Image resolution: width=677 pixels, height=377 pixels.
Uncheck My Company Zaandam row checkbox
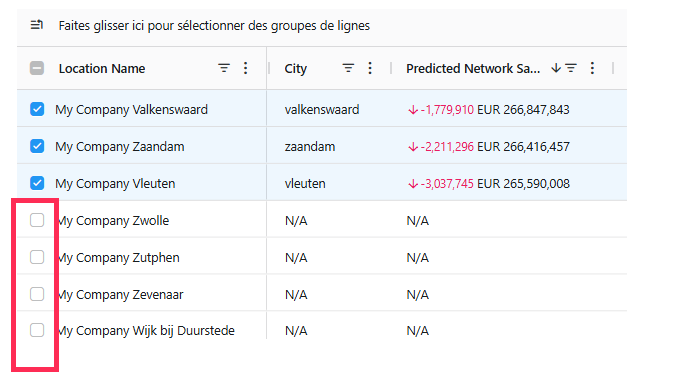pyautogui.click(x=37, y=146)
